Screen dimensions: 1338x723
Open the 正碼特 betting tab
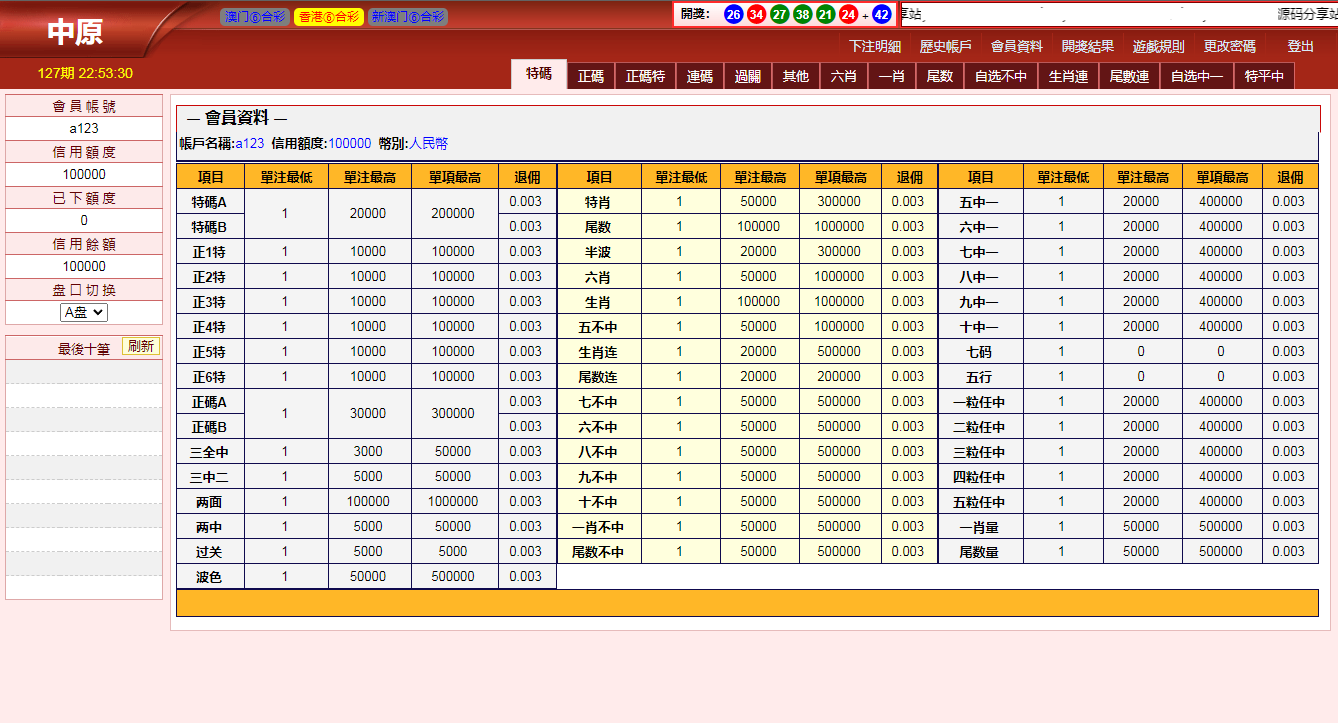click(645, 76)
